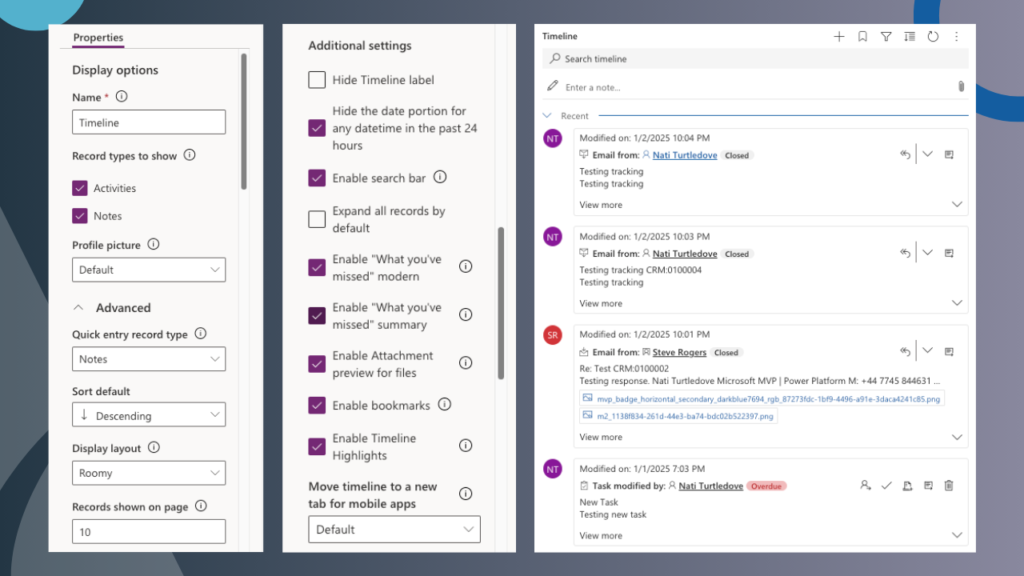Open the timeline more commands menu
The image size is (1024, 576).
[957, 36]
